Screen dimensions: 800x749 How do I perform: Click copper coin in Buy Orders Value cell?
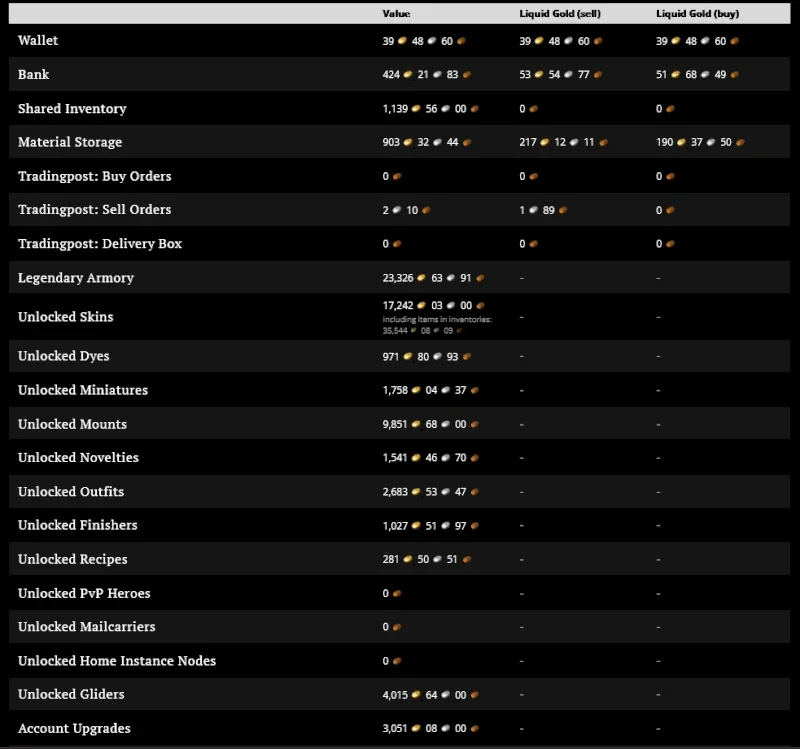(x=397, y=176)
